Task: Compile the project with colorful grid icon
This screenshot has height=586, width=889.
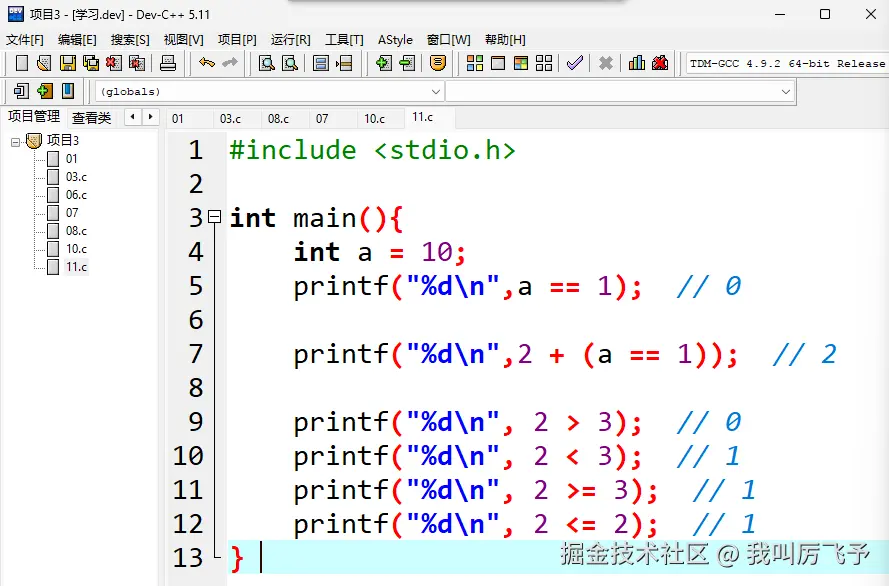Action: [475, 63]
